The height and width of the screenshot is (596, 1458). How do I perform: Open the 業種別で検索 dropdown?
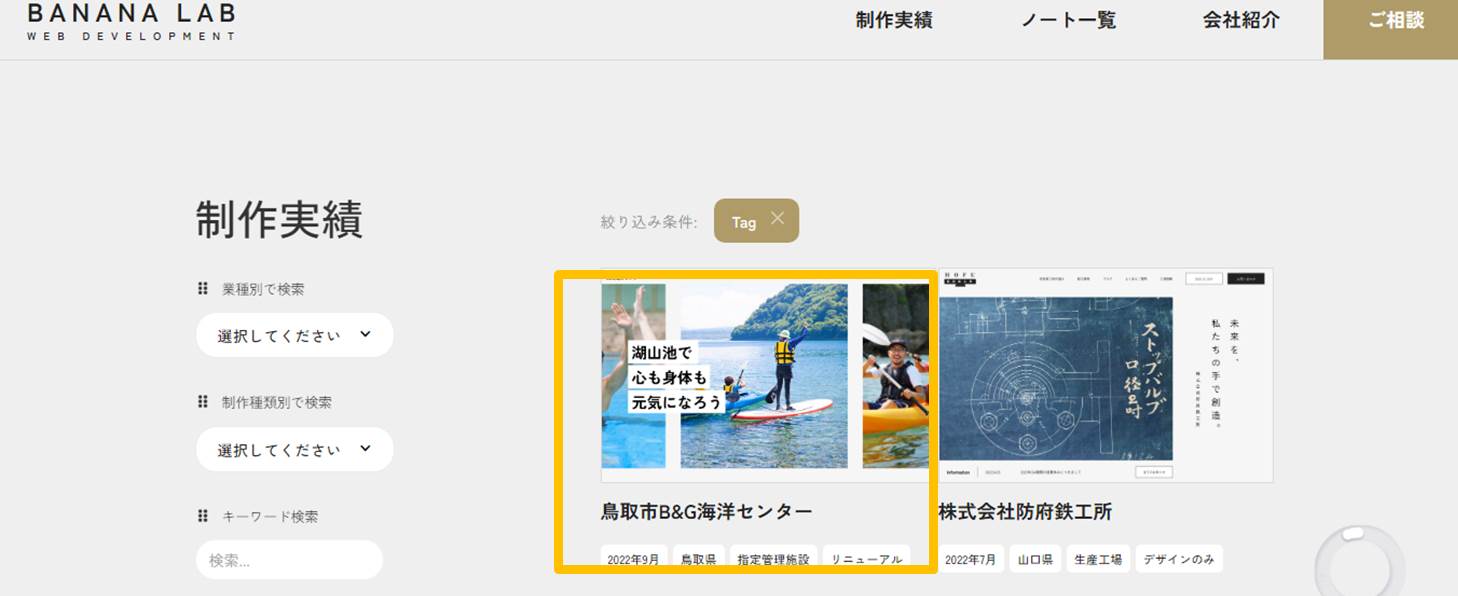(294, 335)
